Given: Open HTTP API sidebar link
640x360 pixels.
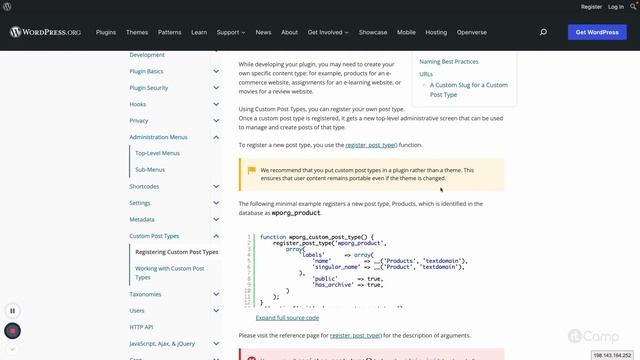Looking at the screenshot, I should pyautogui.click(x=141, y=327).
